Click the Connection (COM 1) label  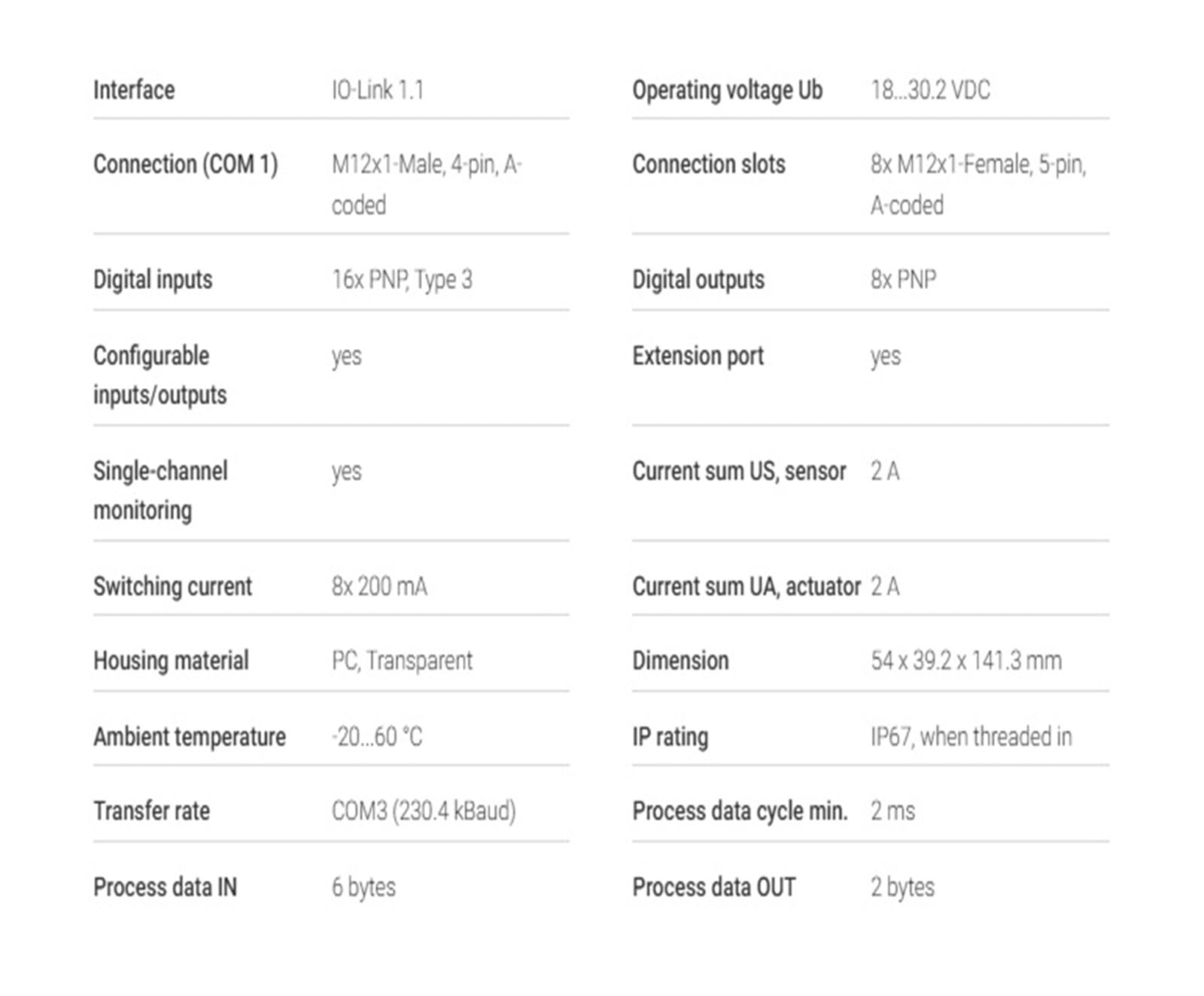pos(185,164)
